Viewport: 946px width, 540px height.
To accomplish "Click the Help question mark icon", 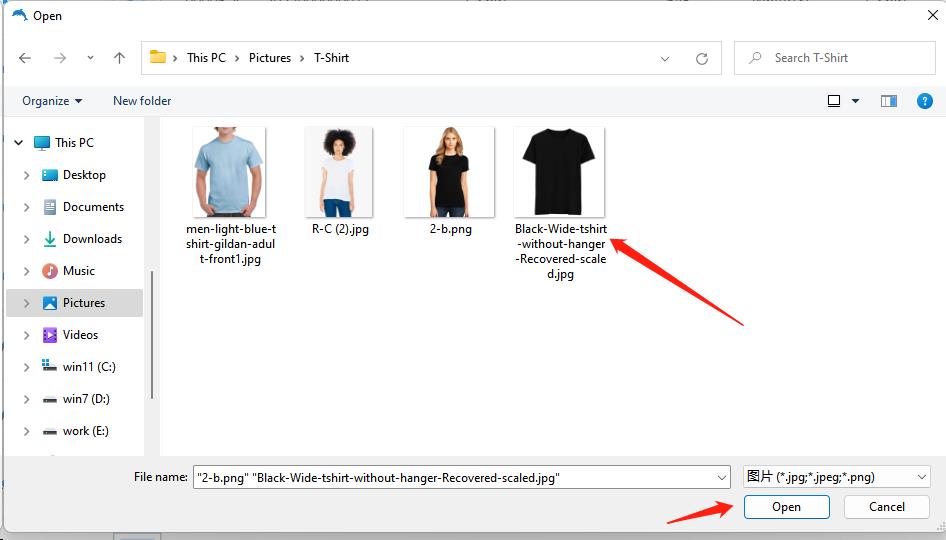I will (926, 101).
